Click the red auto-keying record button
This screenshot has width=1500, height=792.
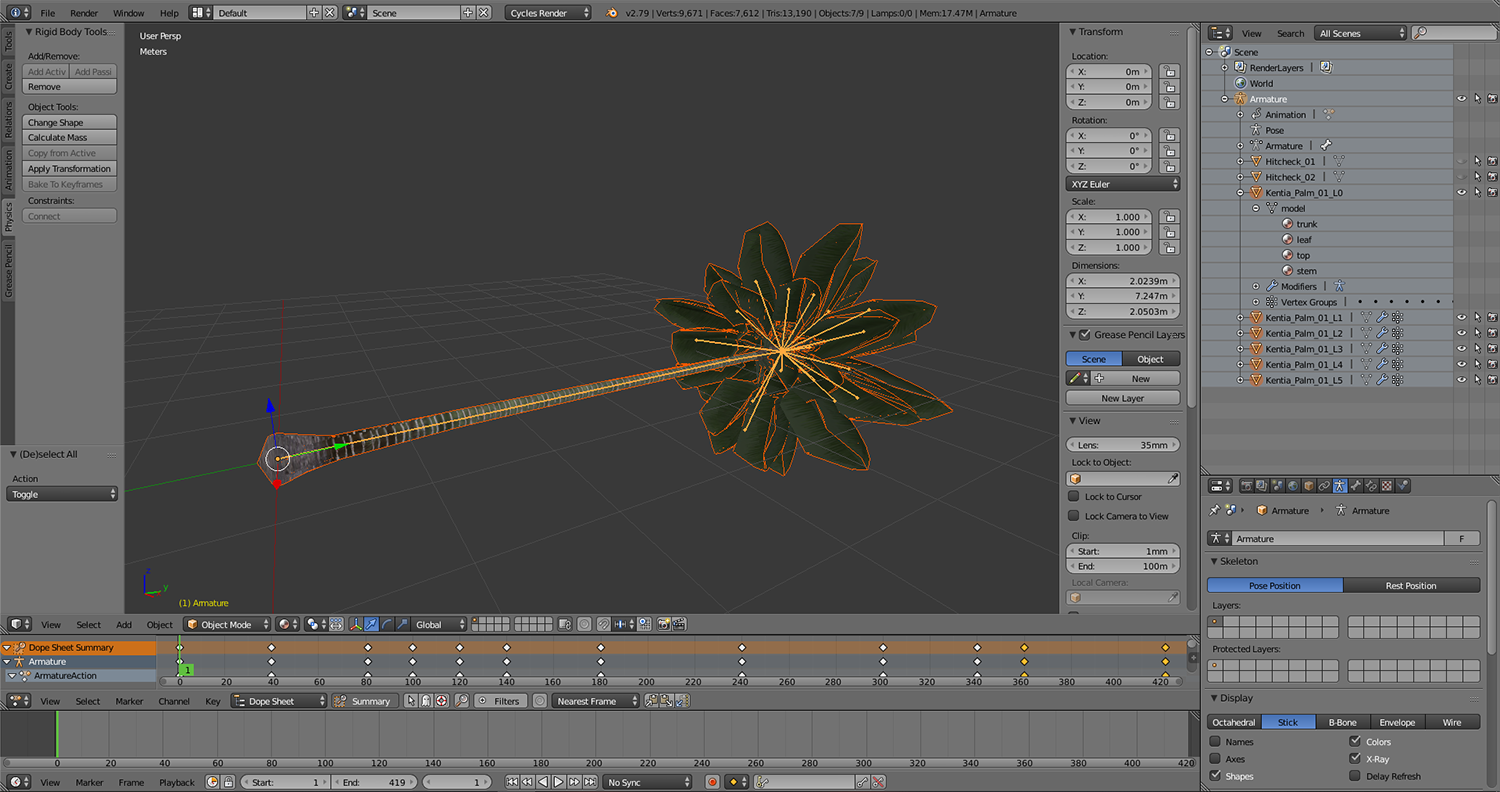tap(712, 782)
